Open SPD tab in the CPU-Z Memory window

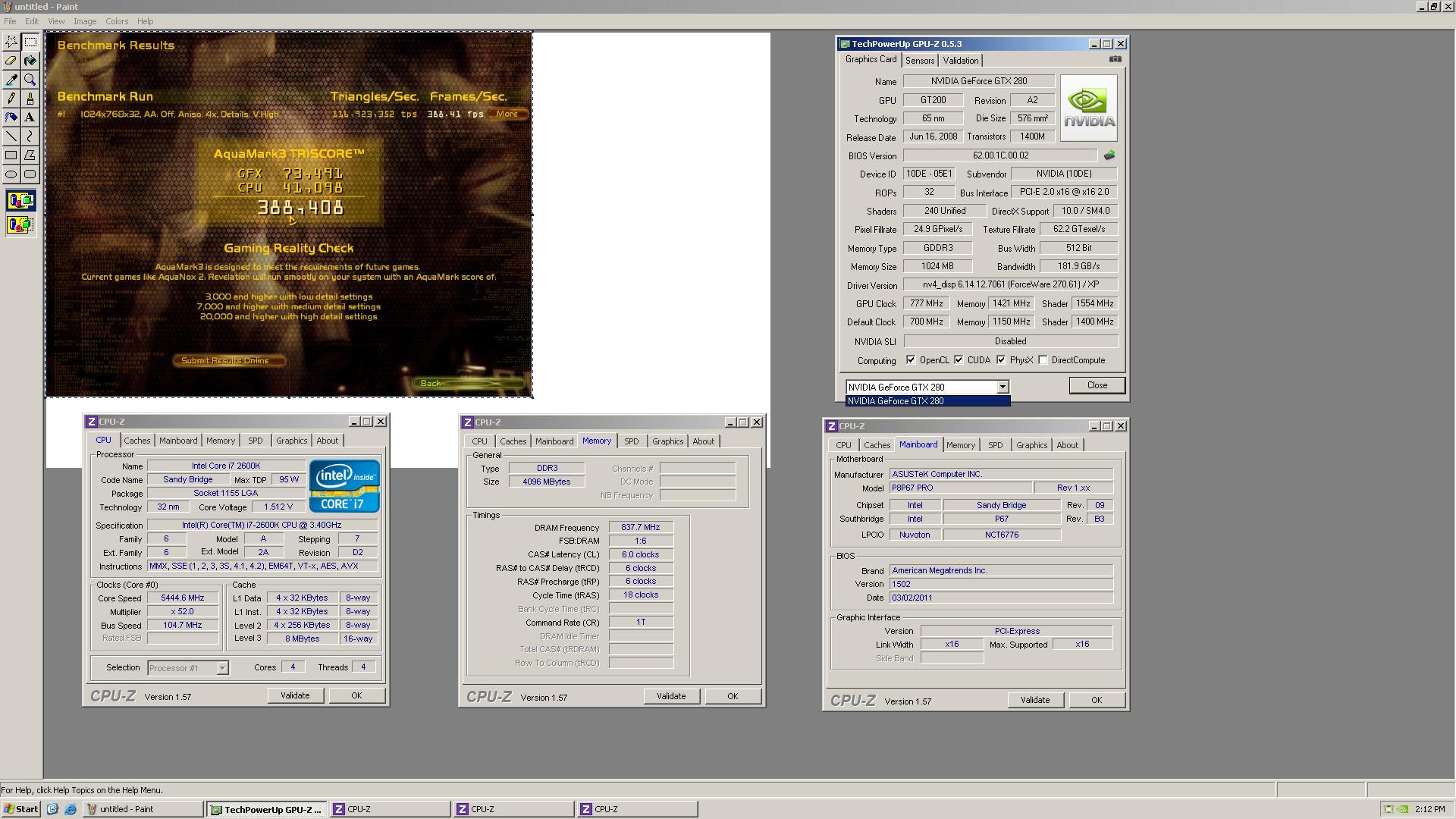click(632, 441)
